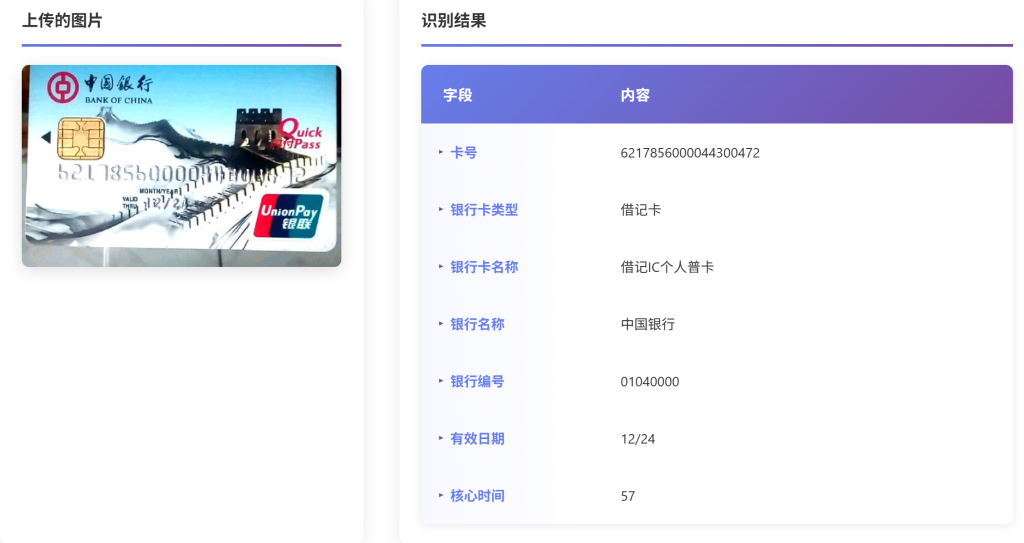The width and height of the screenshot is (1024, 543).
Task: Select the 核心时间 field label
Action: pyautogui.click(x=477, y=496)
